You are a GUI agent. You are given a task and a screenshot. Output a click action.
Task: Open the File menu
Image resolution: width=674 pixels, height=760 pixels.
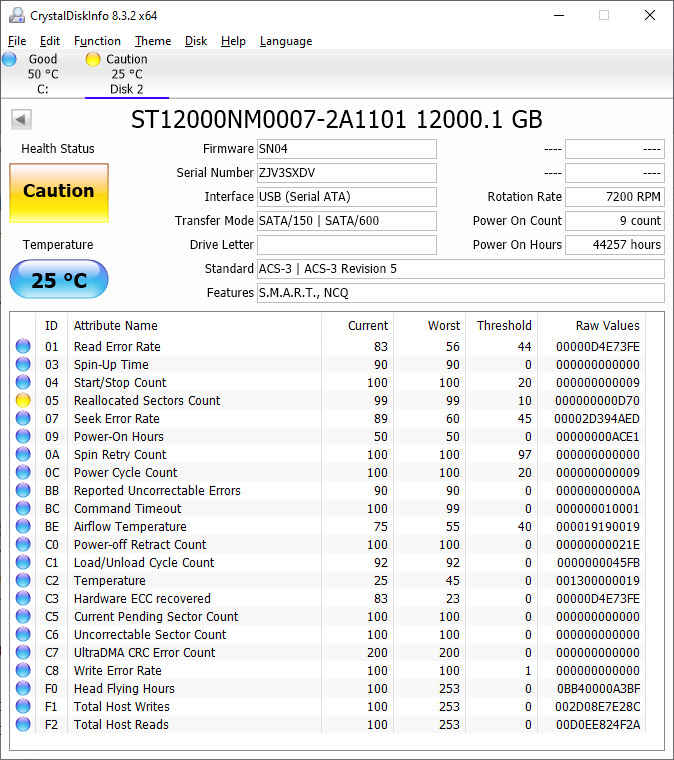[17, 41]
